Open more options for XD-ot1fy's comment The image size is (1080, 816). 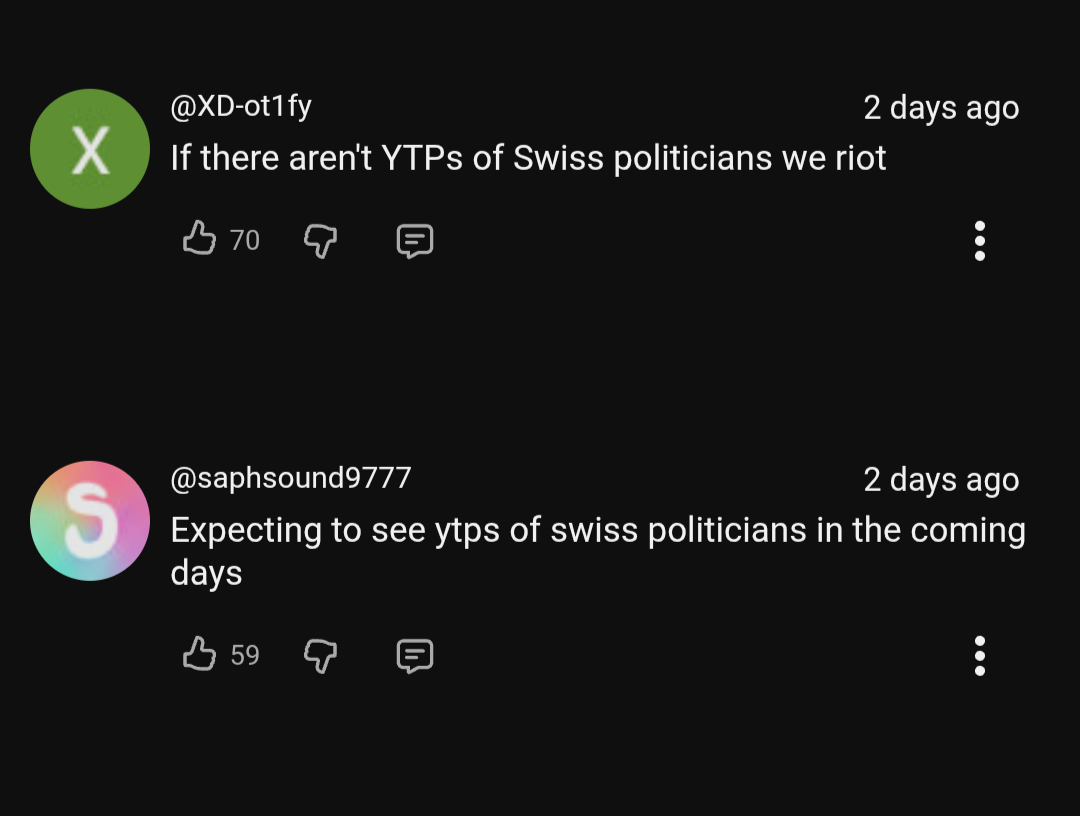[x=979, y=241]
